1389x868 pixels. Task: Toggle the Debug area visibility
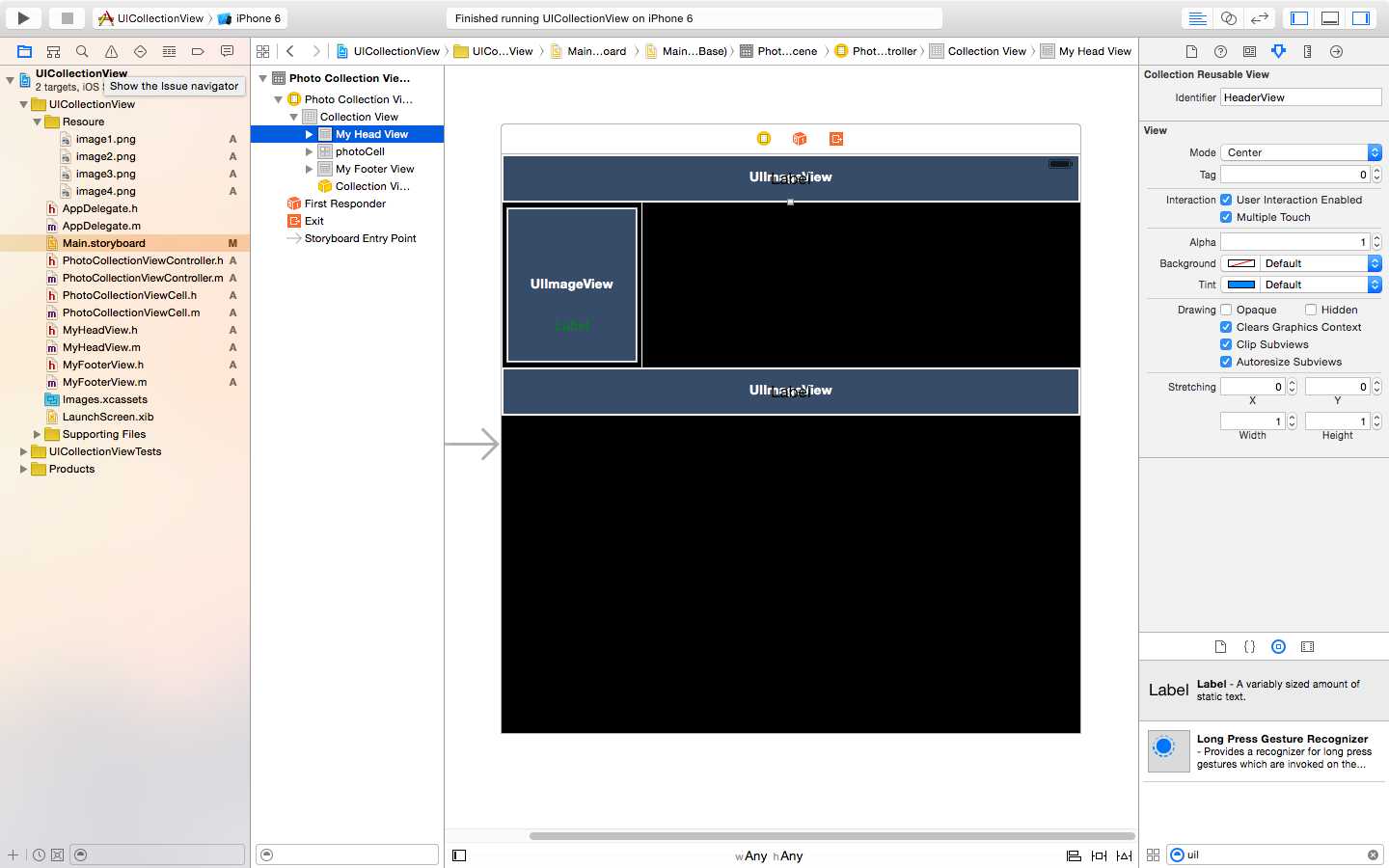1330,18
